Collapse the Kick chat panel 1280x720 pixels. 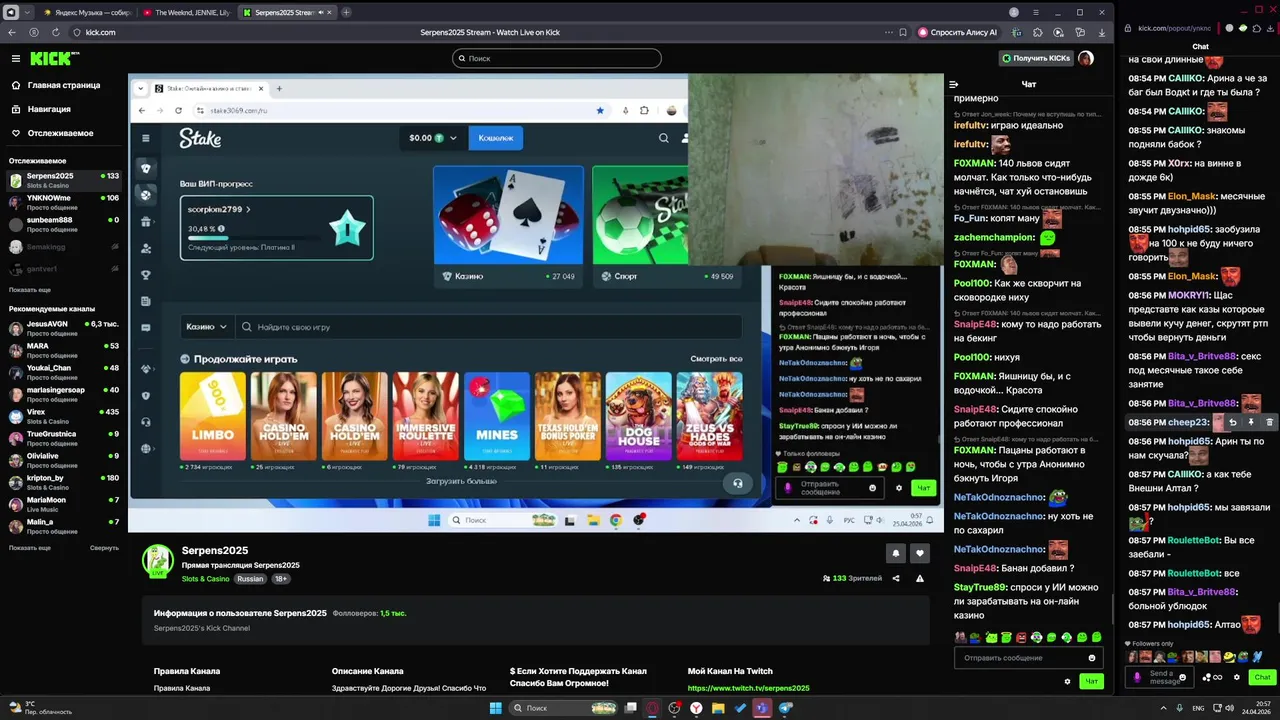pyautogui.click(x=954, y=85)
